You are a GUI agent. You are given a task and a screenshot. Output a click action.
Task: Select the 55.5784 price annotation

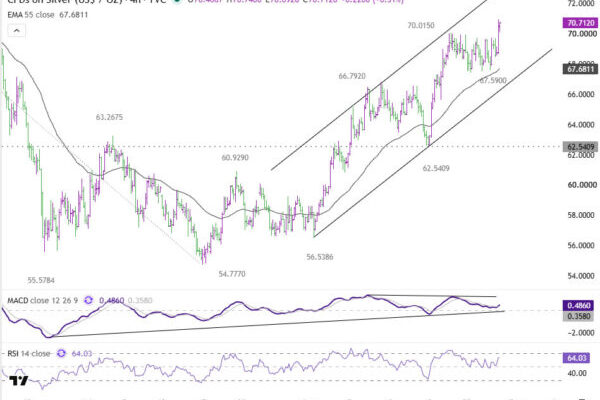41,280
